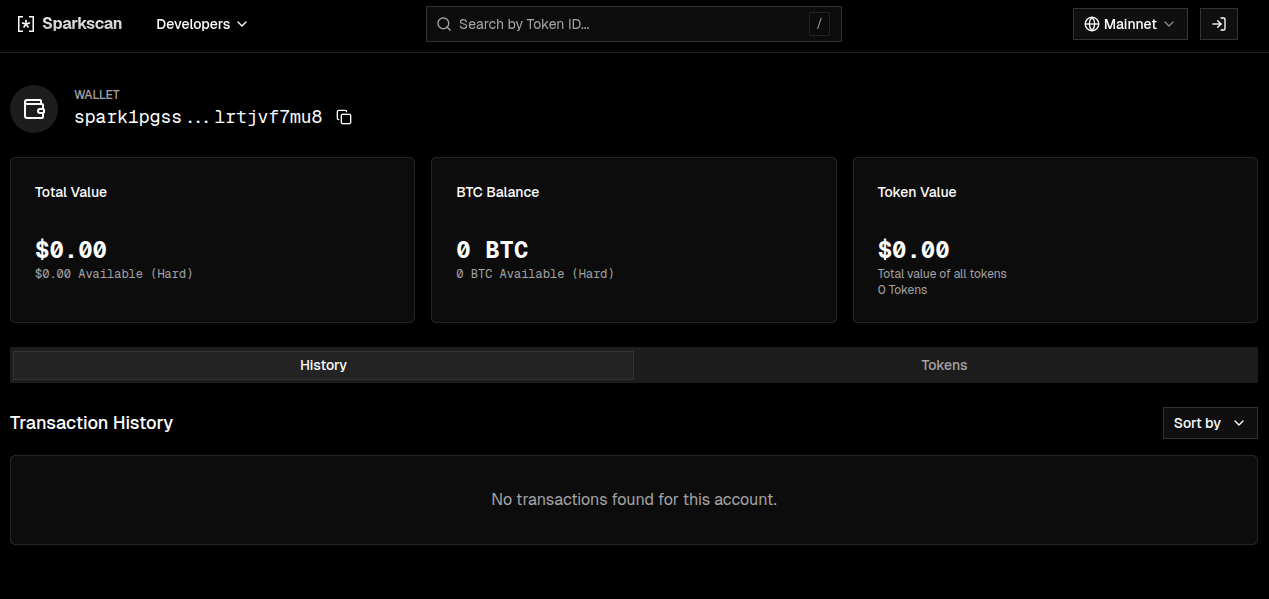Select the Token Value card

[x=1055, y=240]
